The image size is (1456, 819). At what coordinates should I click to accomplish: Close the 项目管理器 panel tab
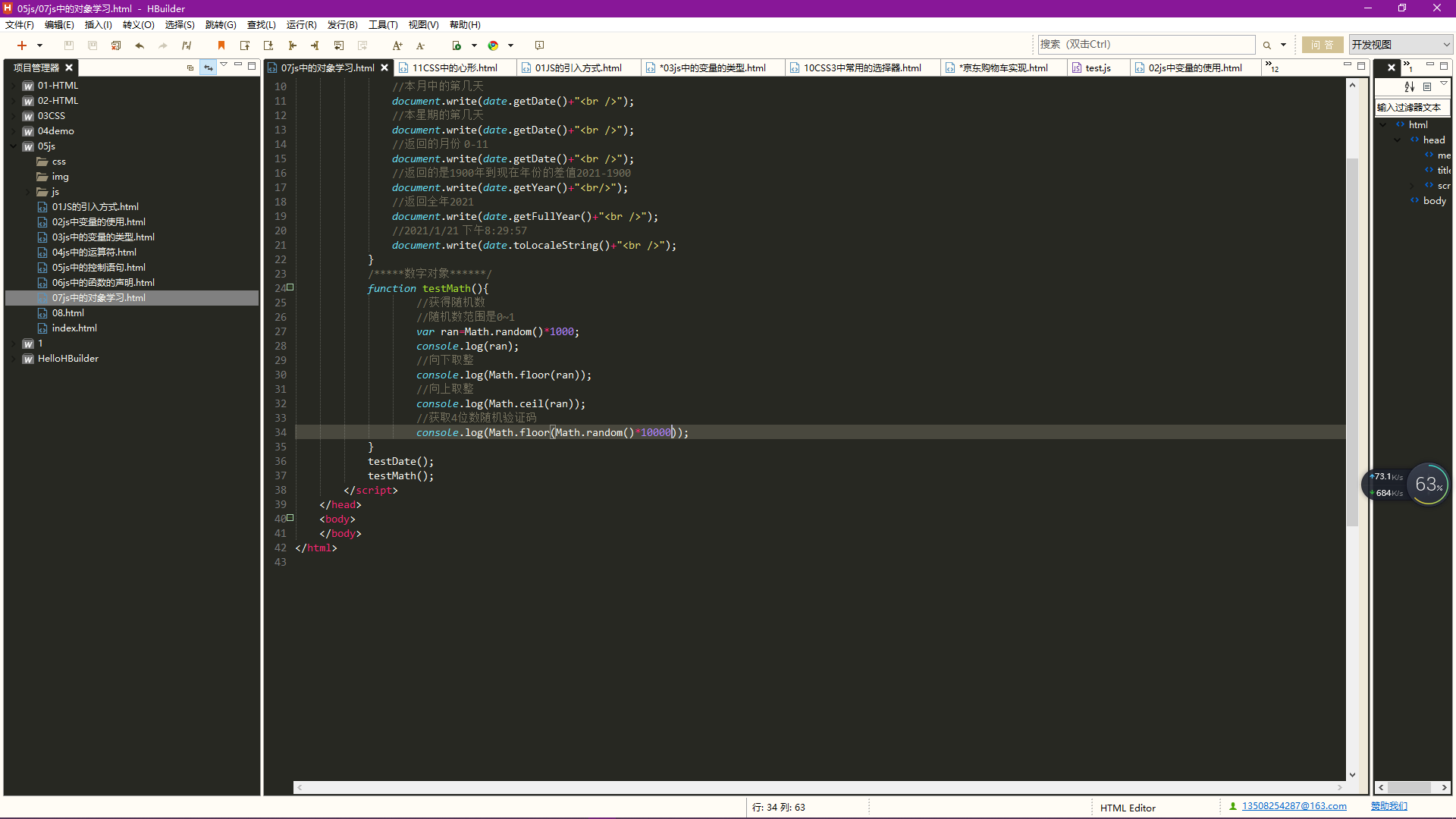click(69, 67)
